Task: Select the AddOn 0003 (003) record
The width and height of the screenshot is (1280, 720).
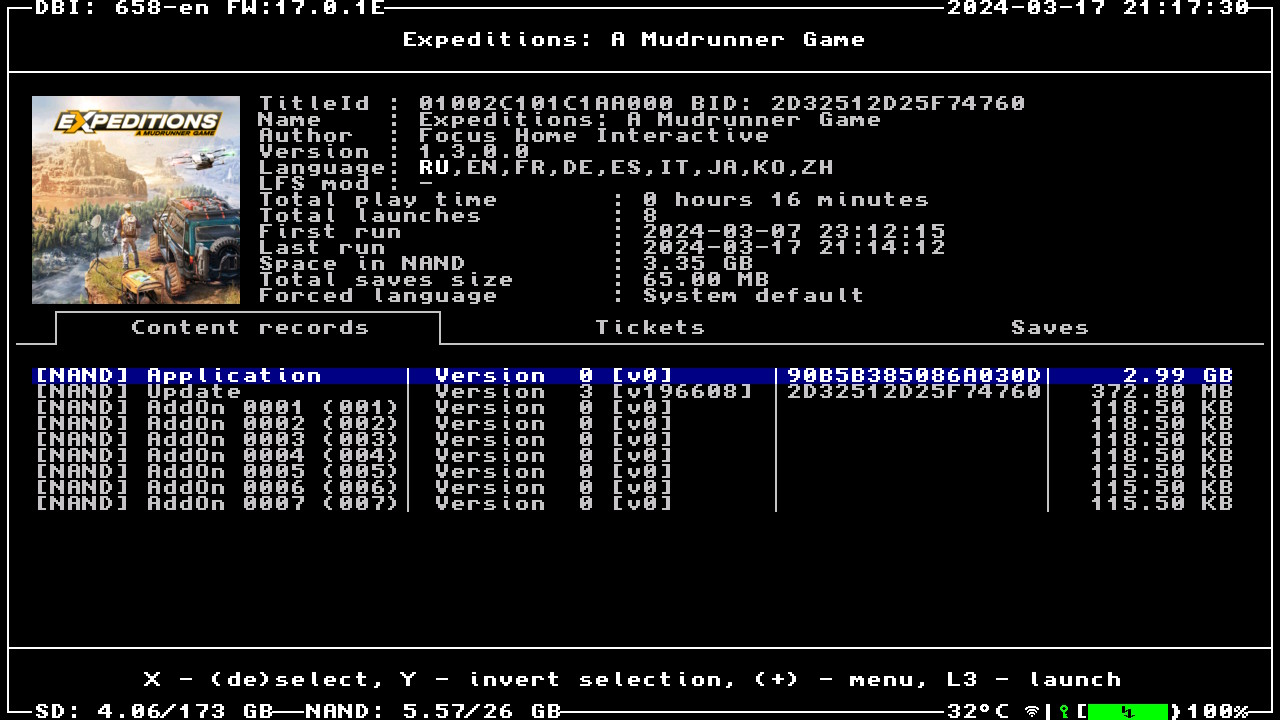Action: tap(633, 440)
